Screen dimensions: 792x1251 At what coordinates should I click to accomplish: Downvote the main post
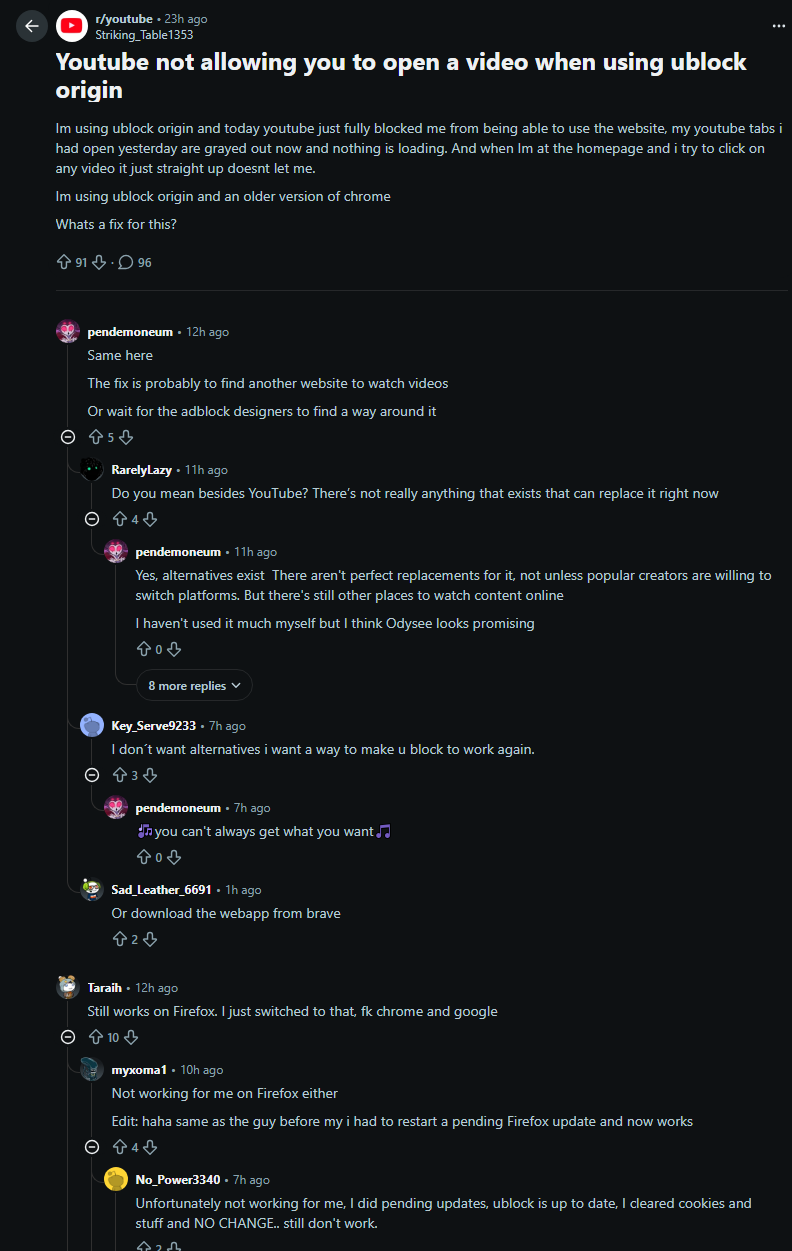[x=99, y=262]
